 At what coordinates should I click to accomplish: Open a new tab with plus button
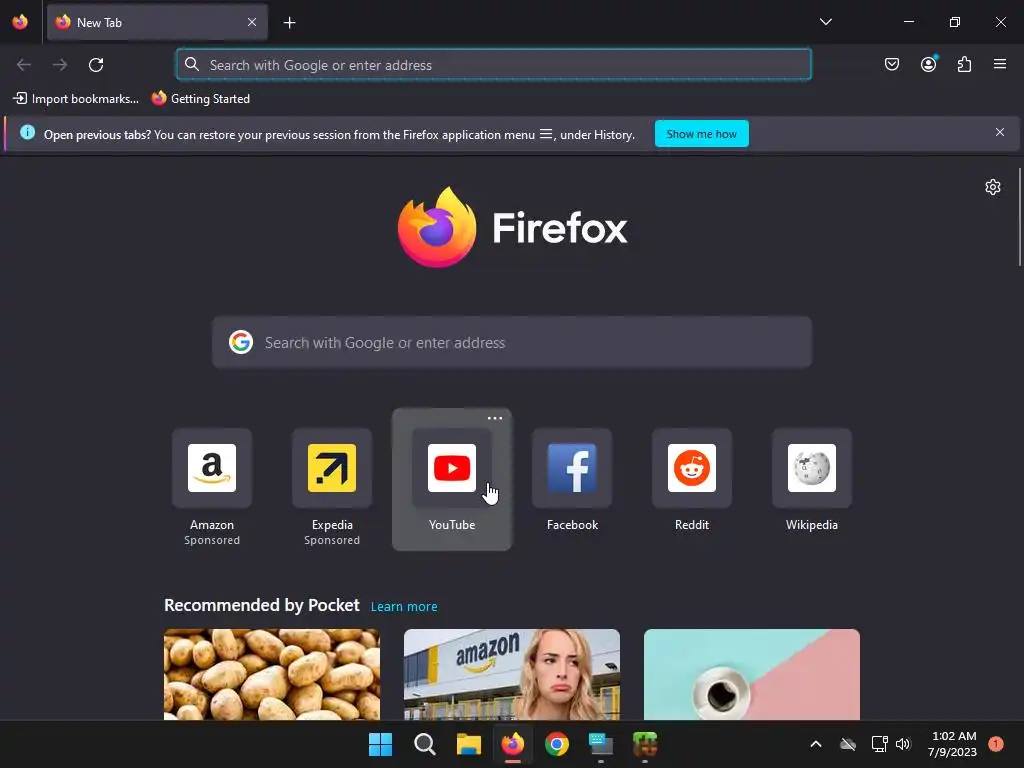[289, 23]
